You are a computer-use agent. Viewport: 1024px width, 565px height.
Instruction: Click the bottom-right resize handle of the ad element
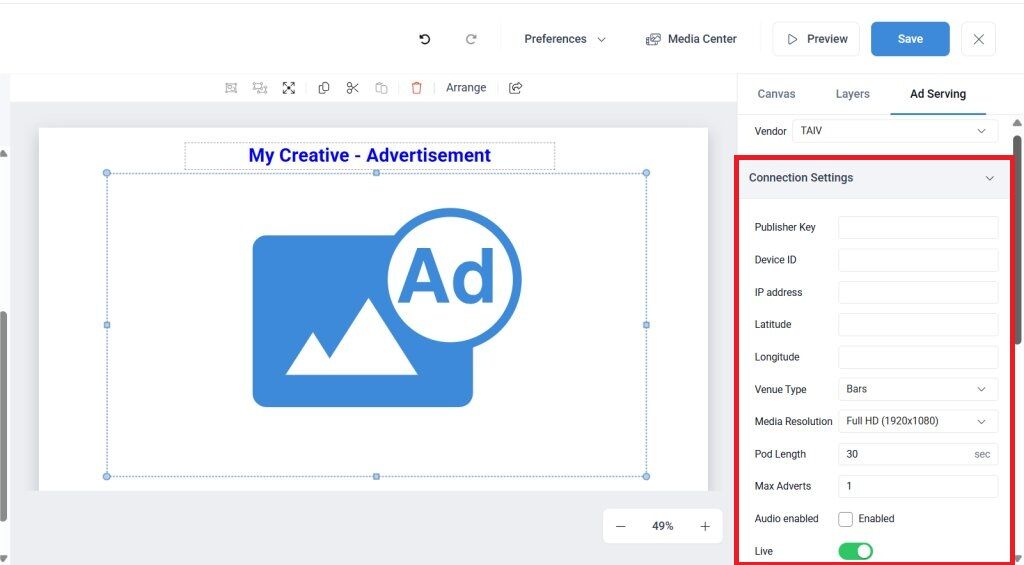[x=646, y=476]
